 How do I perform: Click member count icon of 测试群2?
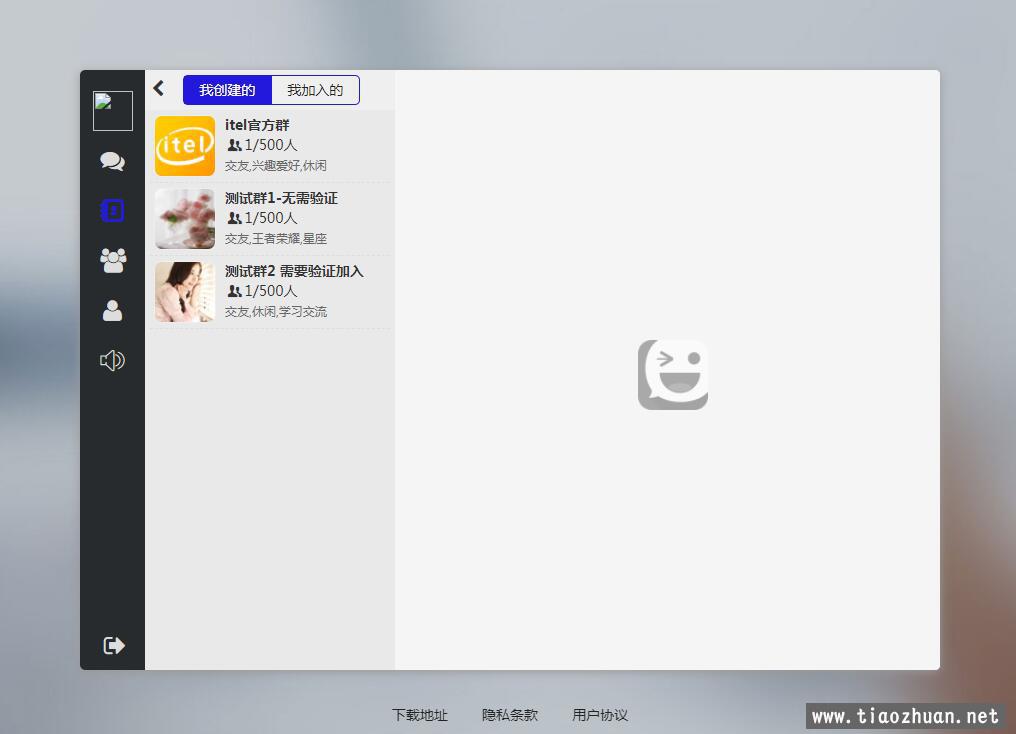click(x=235, y=292)
